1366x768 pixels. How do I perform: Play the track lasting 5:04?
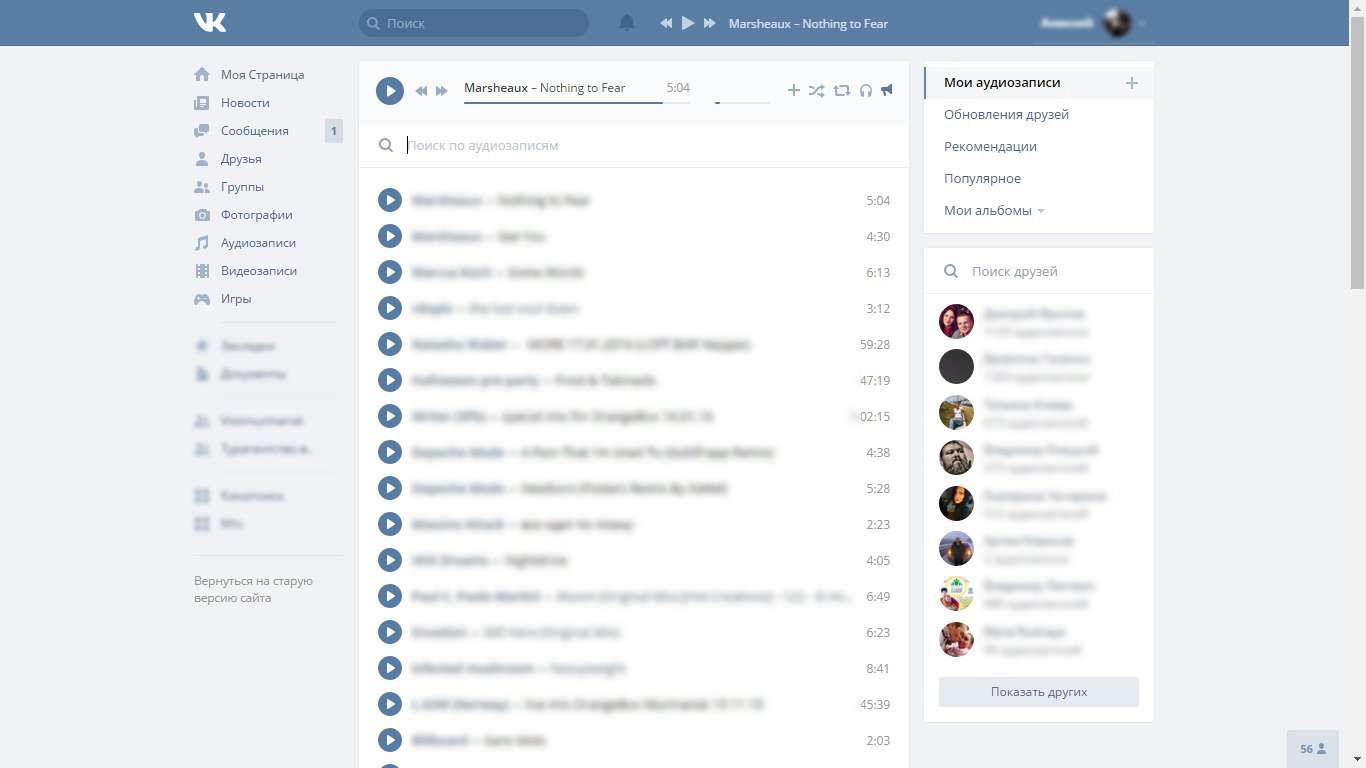click(x=390, y=200)
